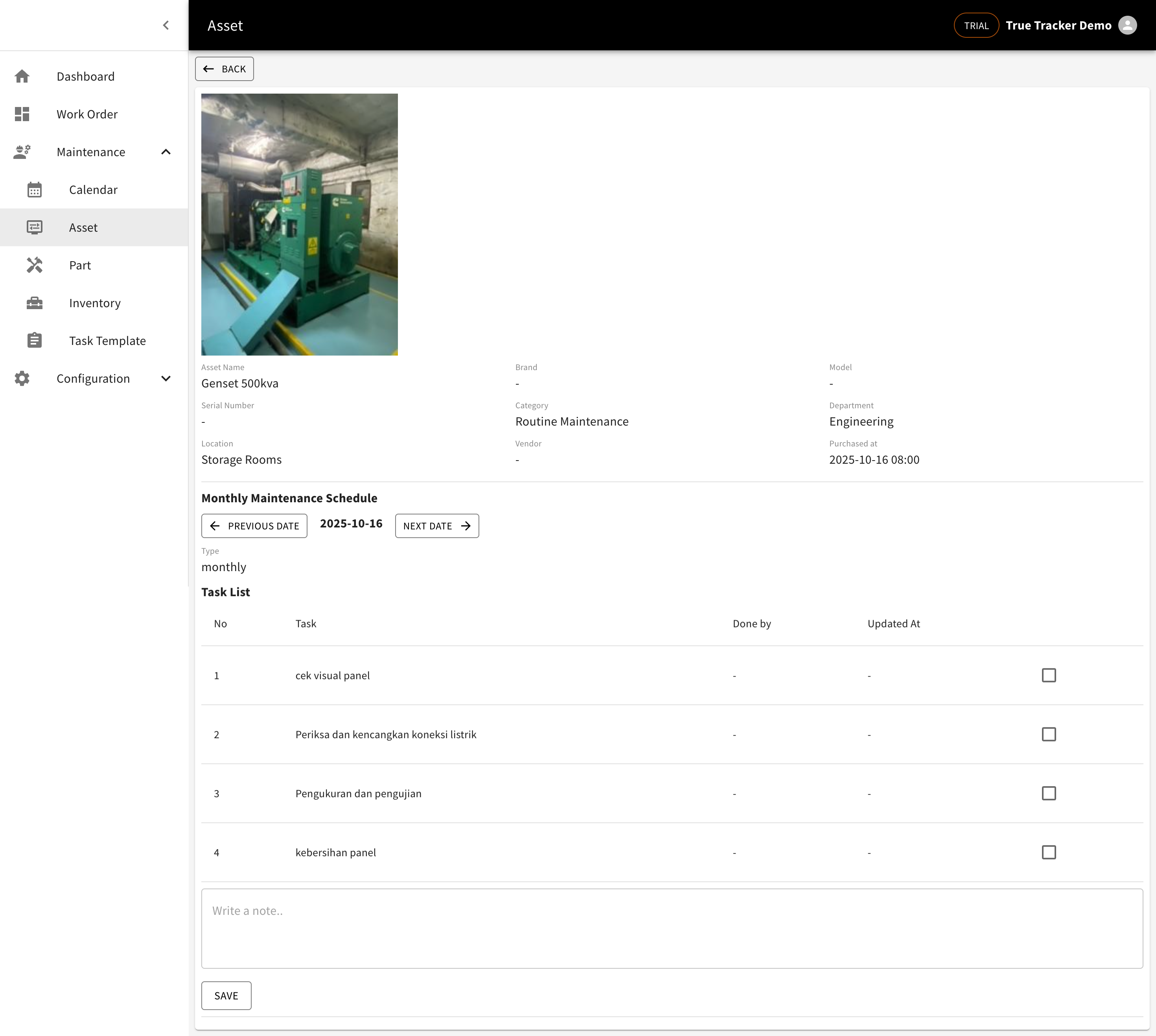Image resolution: width=1156 pixels, height=1036 pixels.
Task: Focus the 'Write a note' text field
Action: coord(672,928)
